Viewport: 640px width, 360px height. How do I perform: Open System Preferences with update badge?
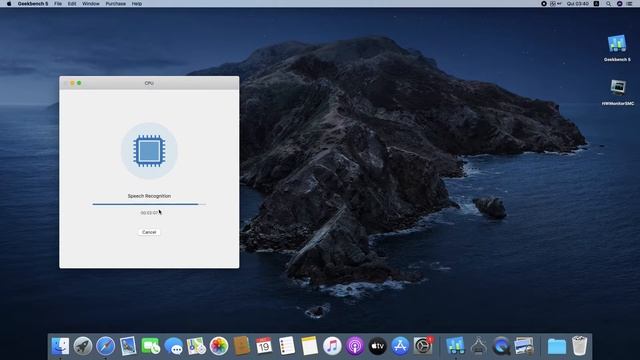(x=423, y=346)
